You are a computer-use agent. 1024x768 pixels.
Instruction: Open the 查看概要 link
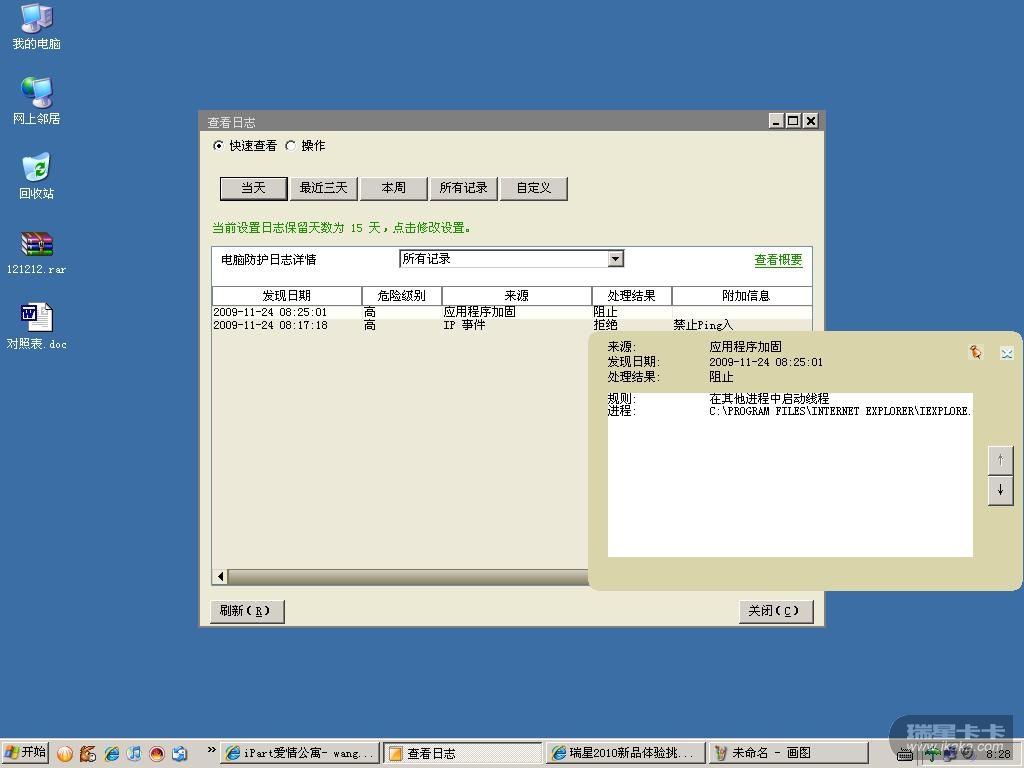click(778, 260)
